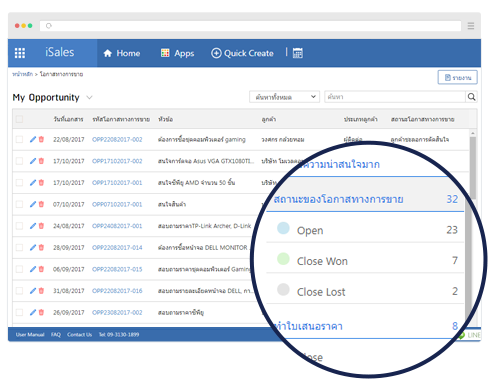Open the app grid launcher icon
The width and height of the screenshot is (488, 379).
tap(20, 53)
